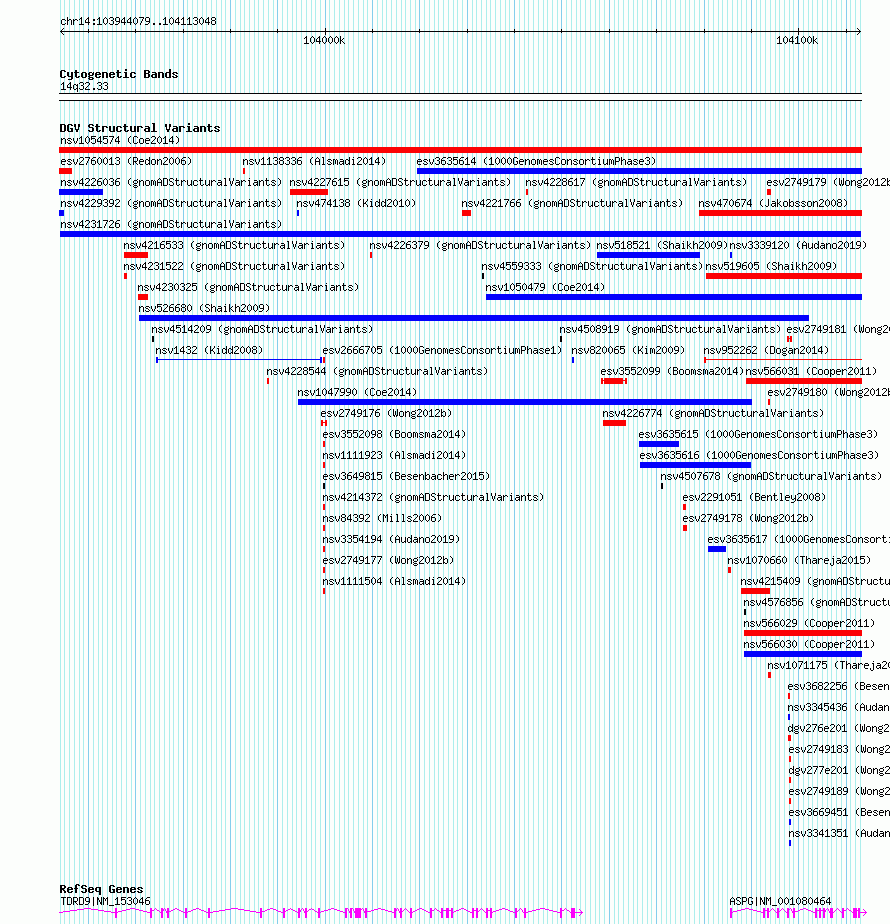
Task: Open nsv1138336 (Alsmadi2014) variant entry
Action: click(x=314, y=161)
